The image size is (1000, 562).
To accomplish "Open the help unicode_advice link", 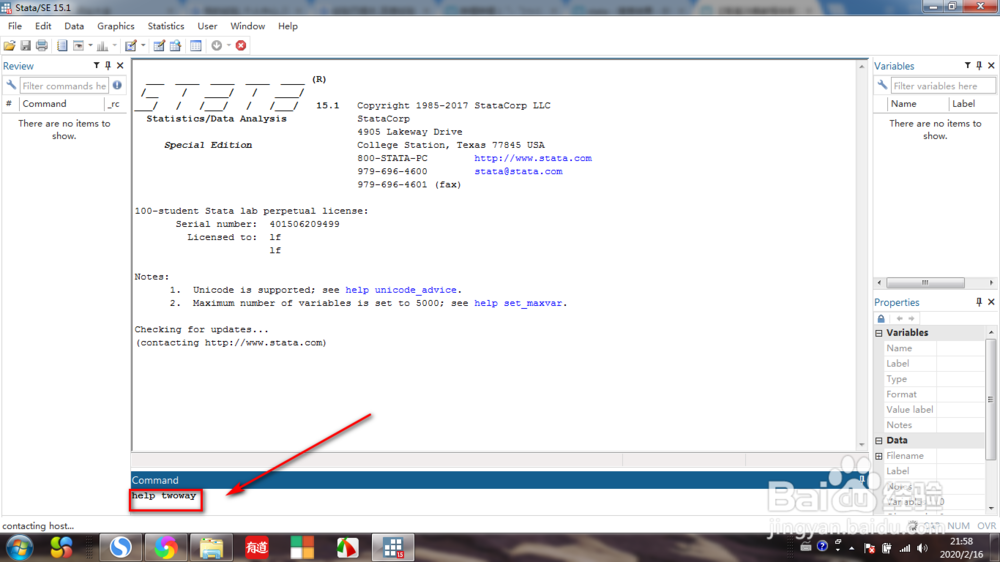I will tap(401, 290).
